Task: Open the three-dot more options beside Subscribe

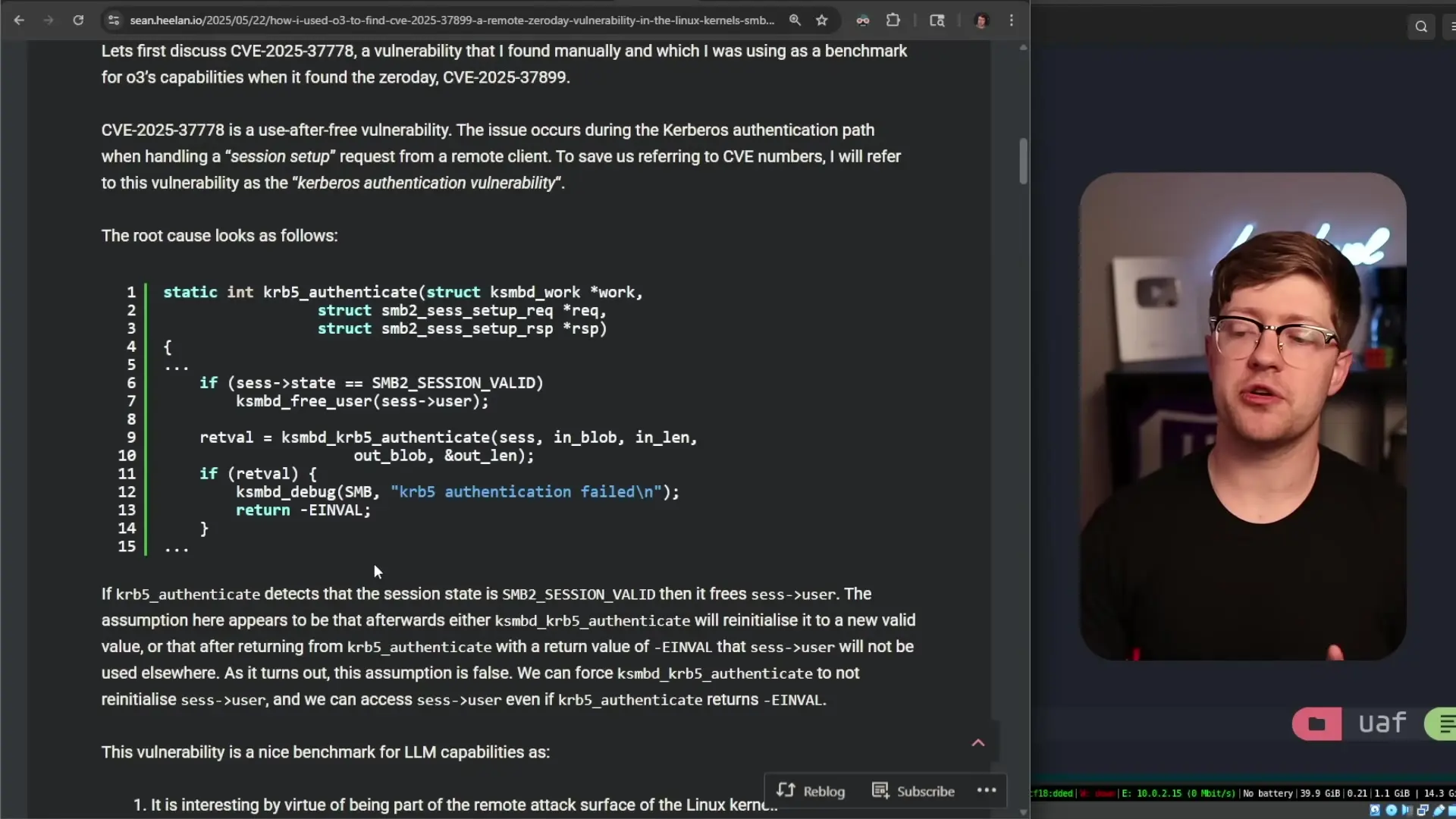Action: pos(987,790)
